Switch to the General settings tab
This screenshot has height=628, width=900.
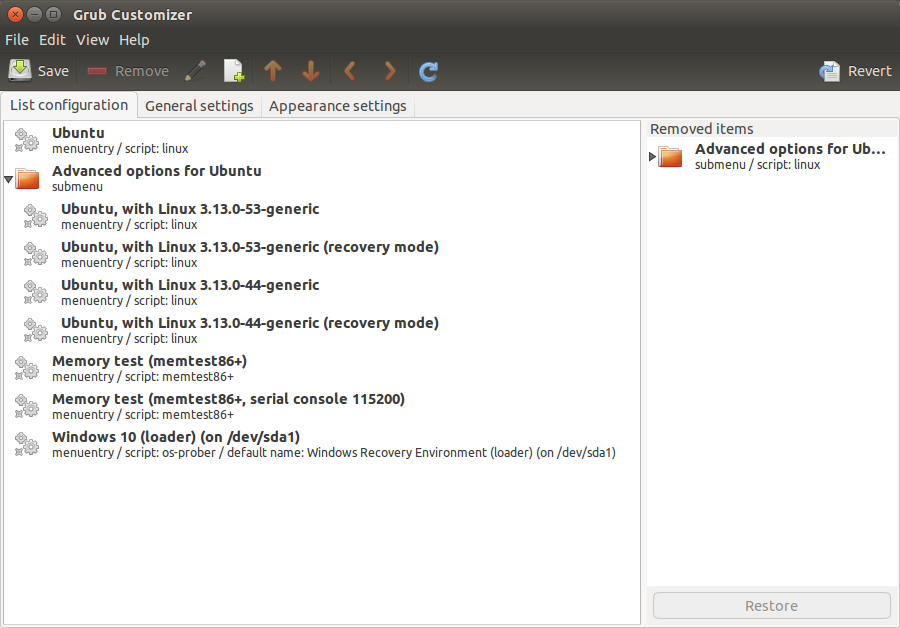(x=199, y=106)
